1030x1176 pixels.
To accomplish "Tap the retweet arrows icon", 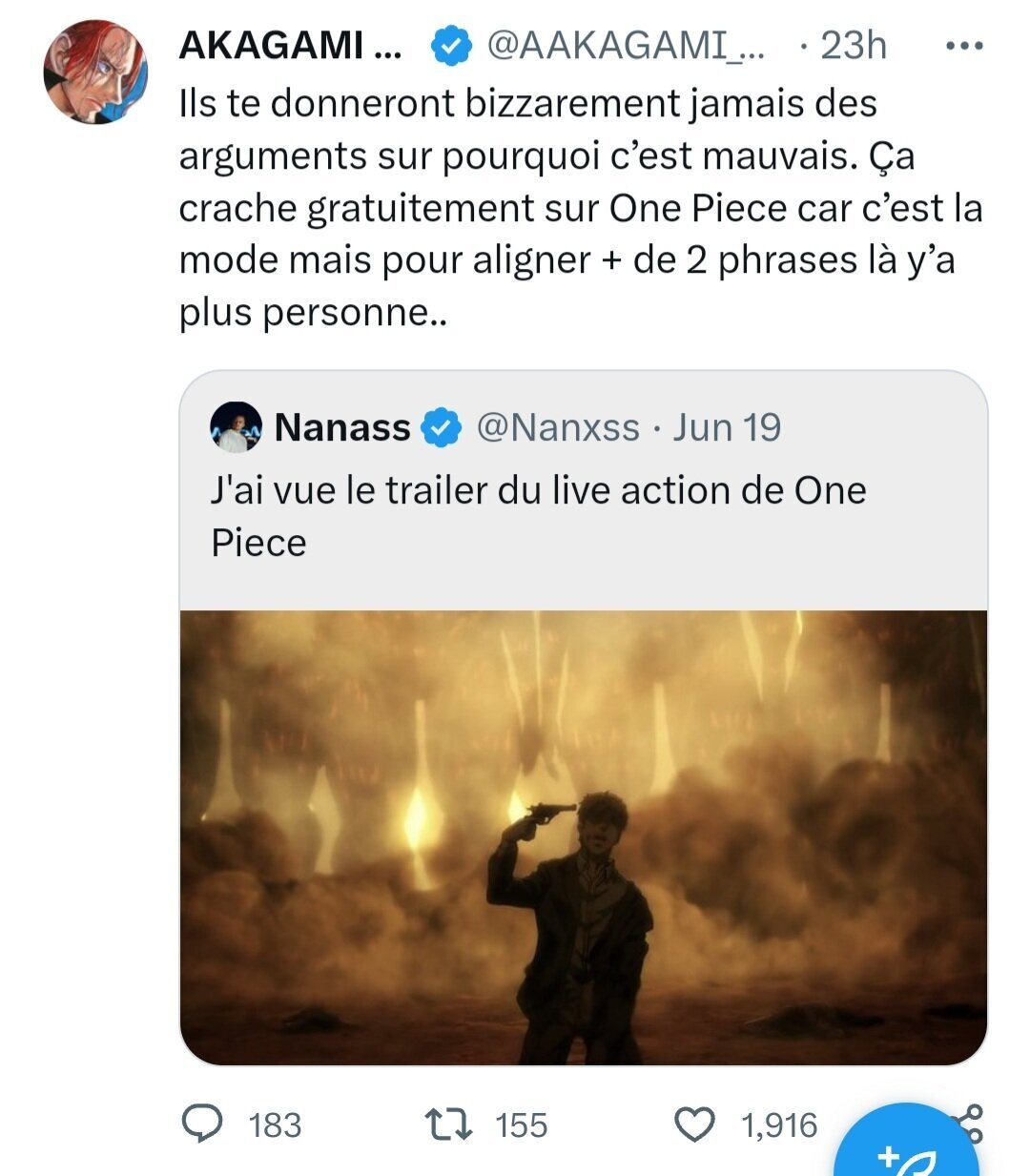I will (448, 1124).
